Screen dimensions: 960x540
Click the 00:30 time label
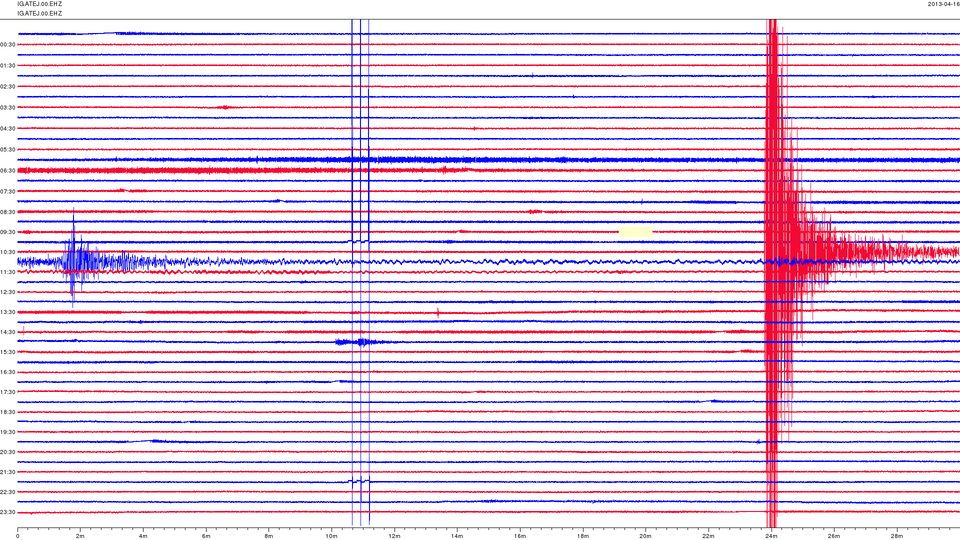pos(8,45)
